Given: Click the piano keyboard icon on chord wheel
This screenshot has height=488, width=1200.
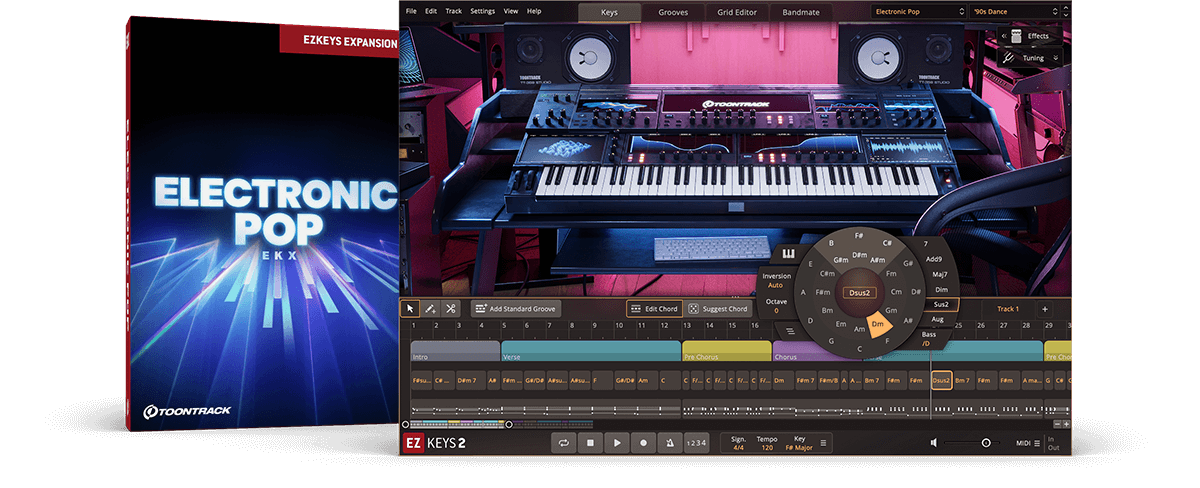Looking at the screenshot, I should (788, 253).
